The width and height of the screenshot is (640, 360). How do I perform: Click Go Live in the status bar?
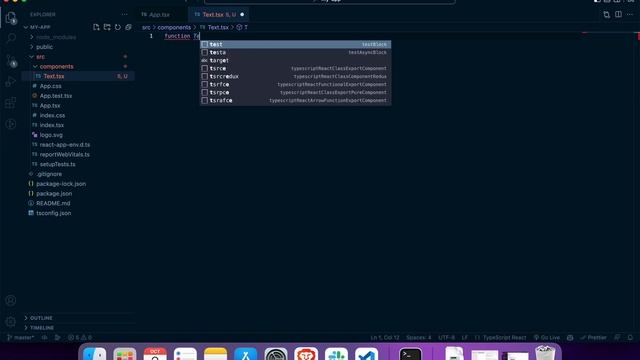(x=547, y=338)
